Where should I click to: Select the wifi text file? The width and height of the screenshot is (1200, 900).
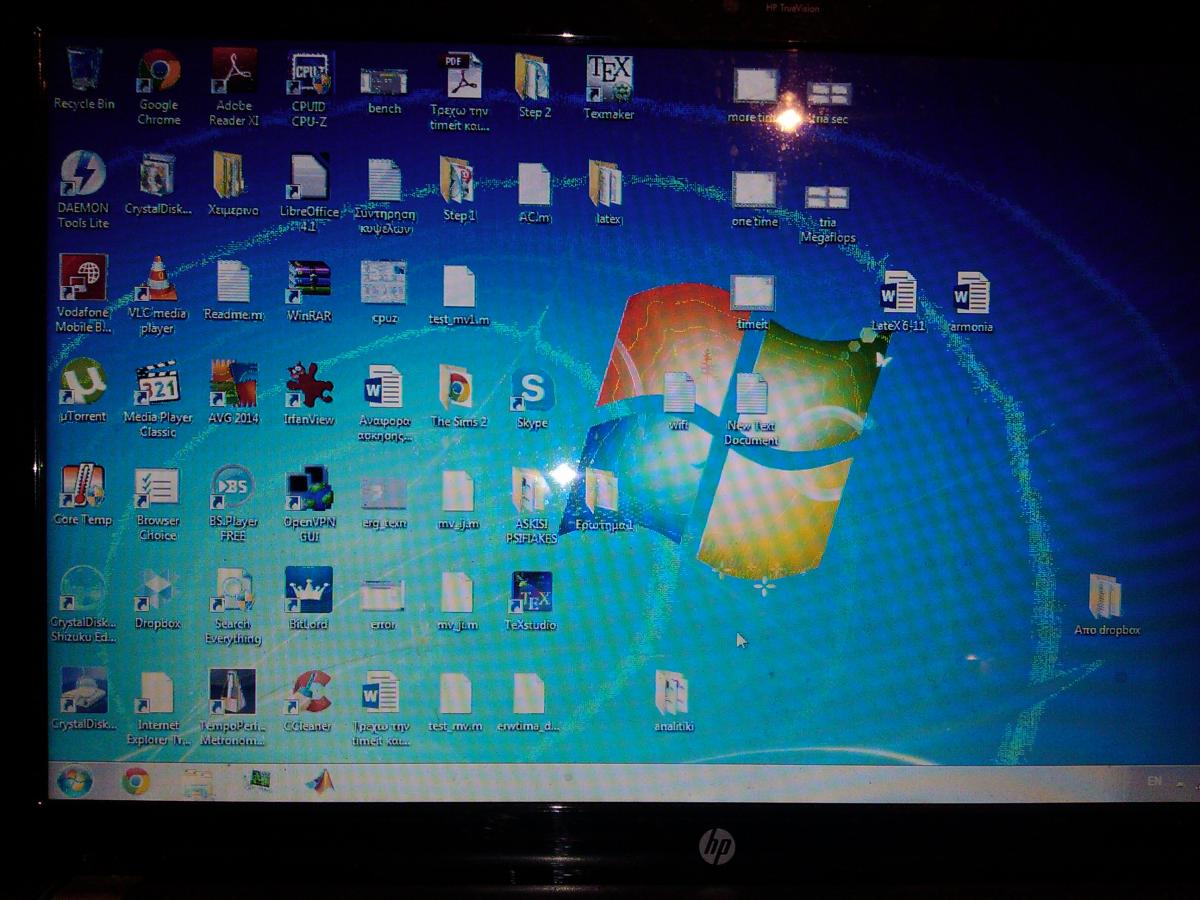(679, 392)
